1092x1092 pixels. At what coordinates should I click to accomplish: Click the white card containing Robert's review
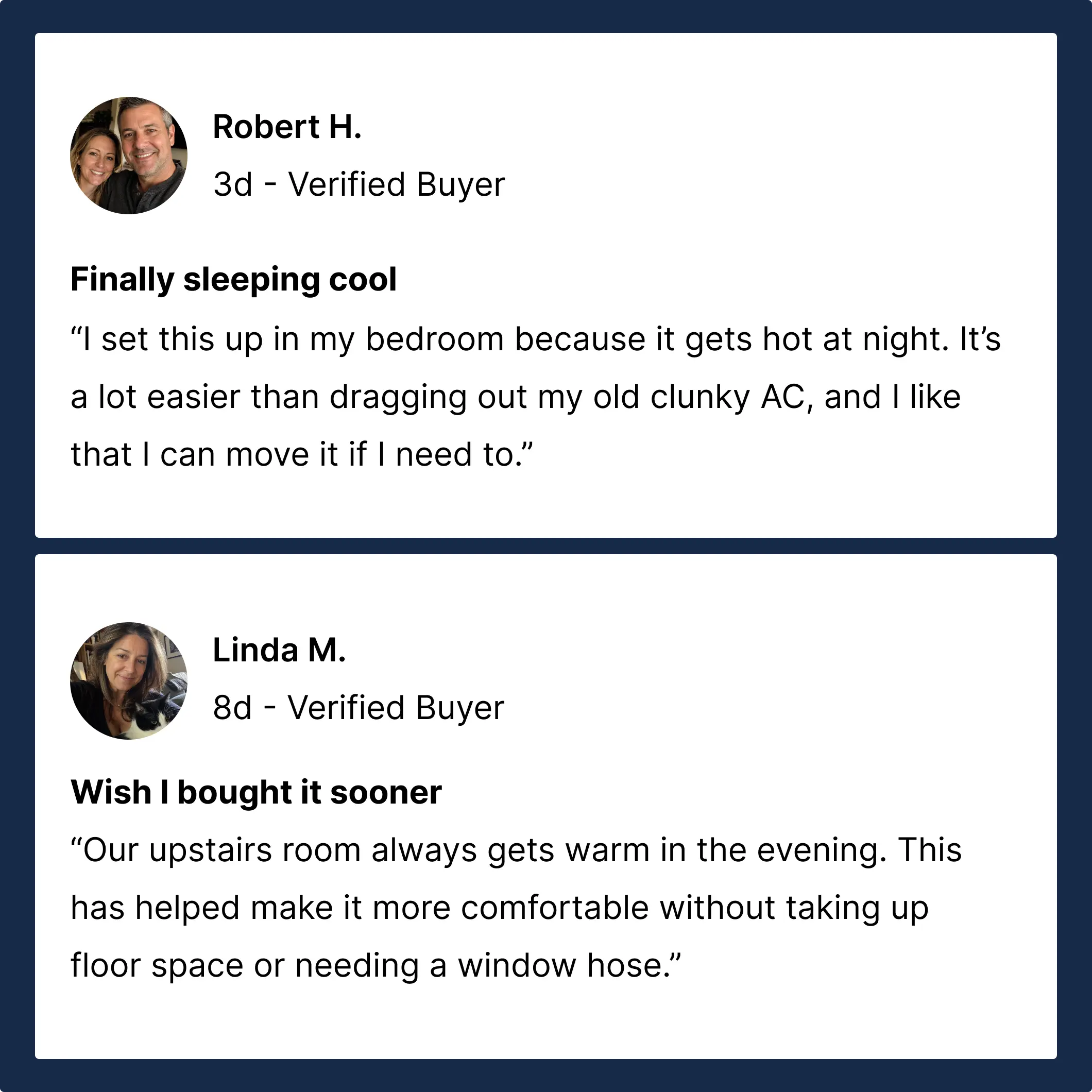coord(546,285)
